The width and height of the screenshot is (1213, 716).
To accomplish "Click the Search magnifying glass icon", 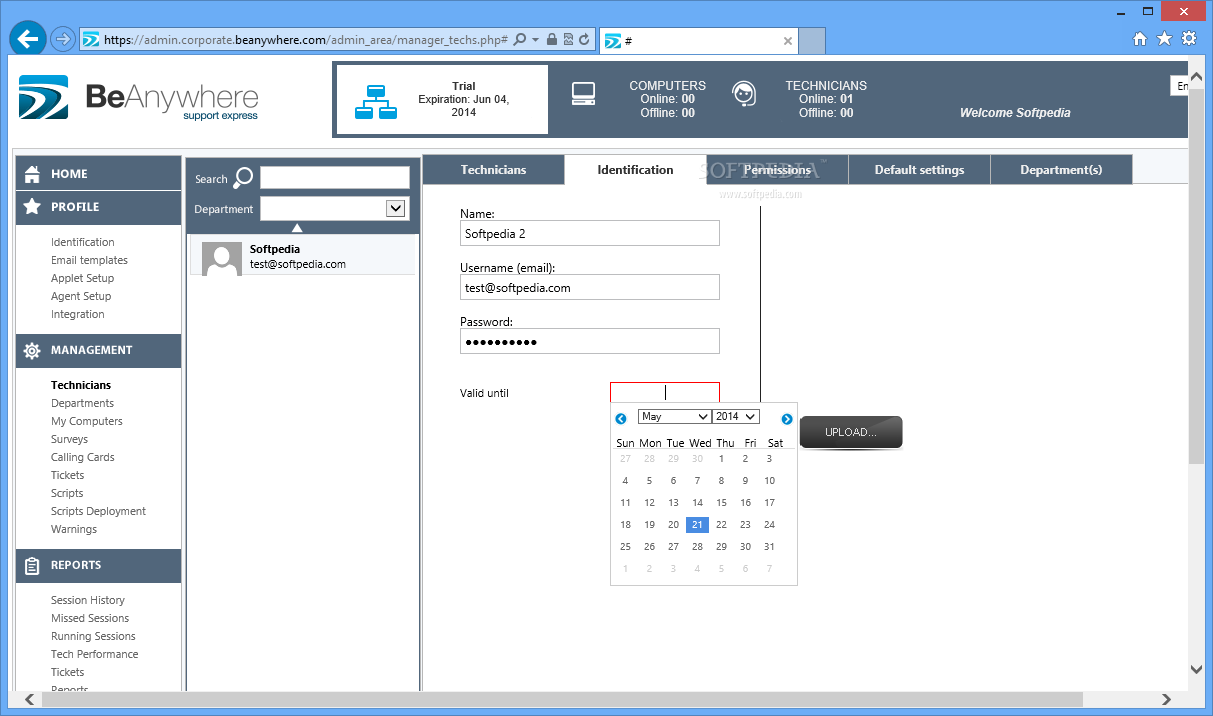I will (243, 178).
